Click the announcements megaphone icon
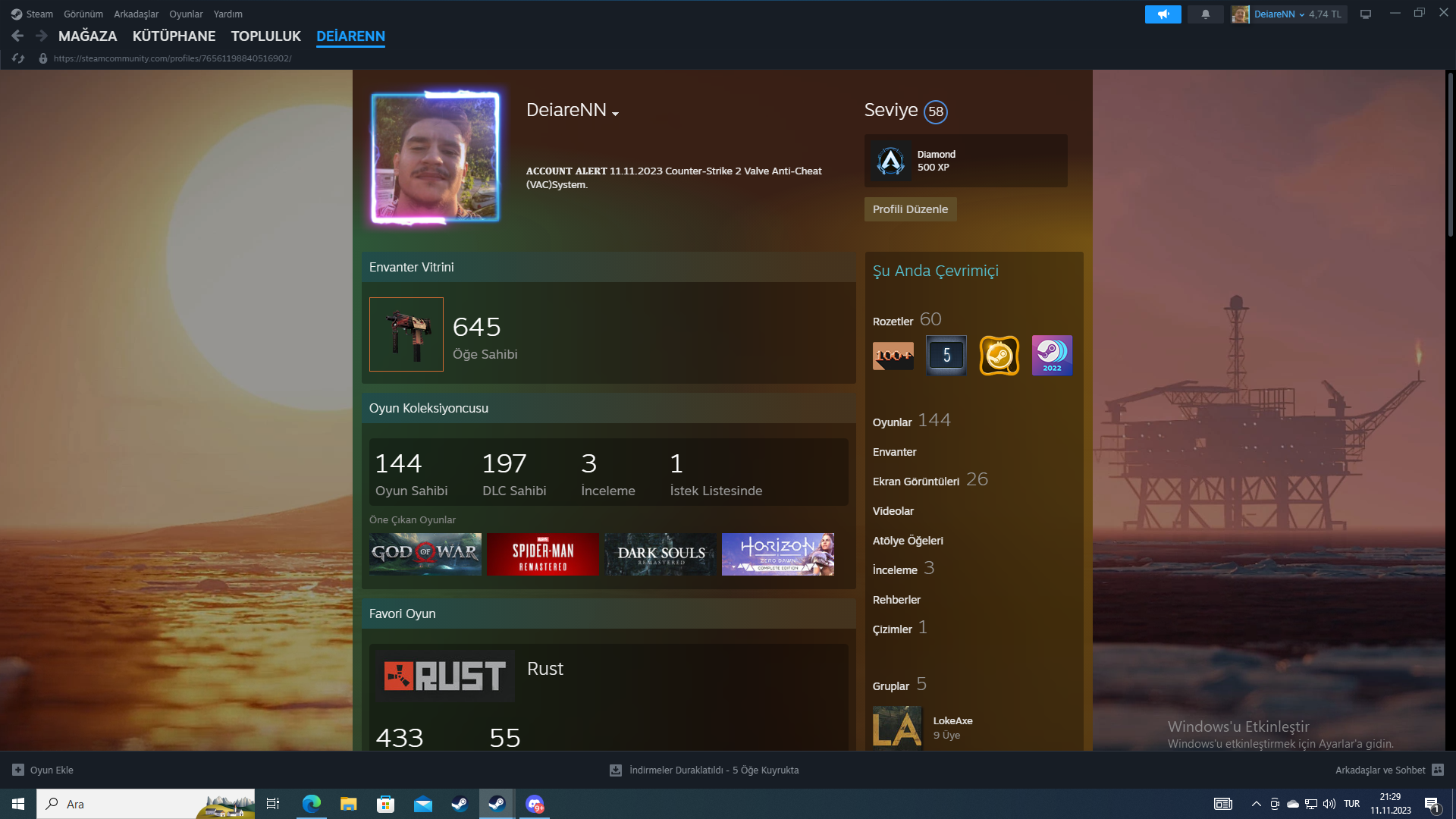Screen dimensions: 1456x819 [x=1163, y=14]
